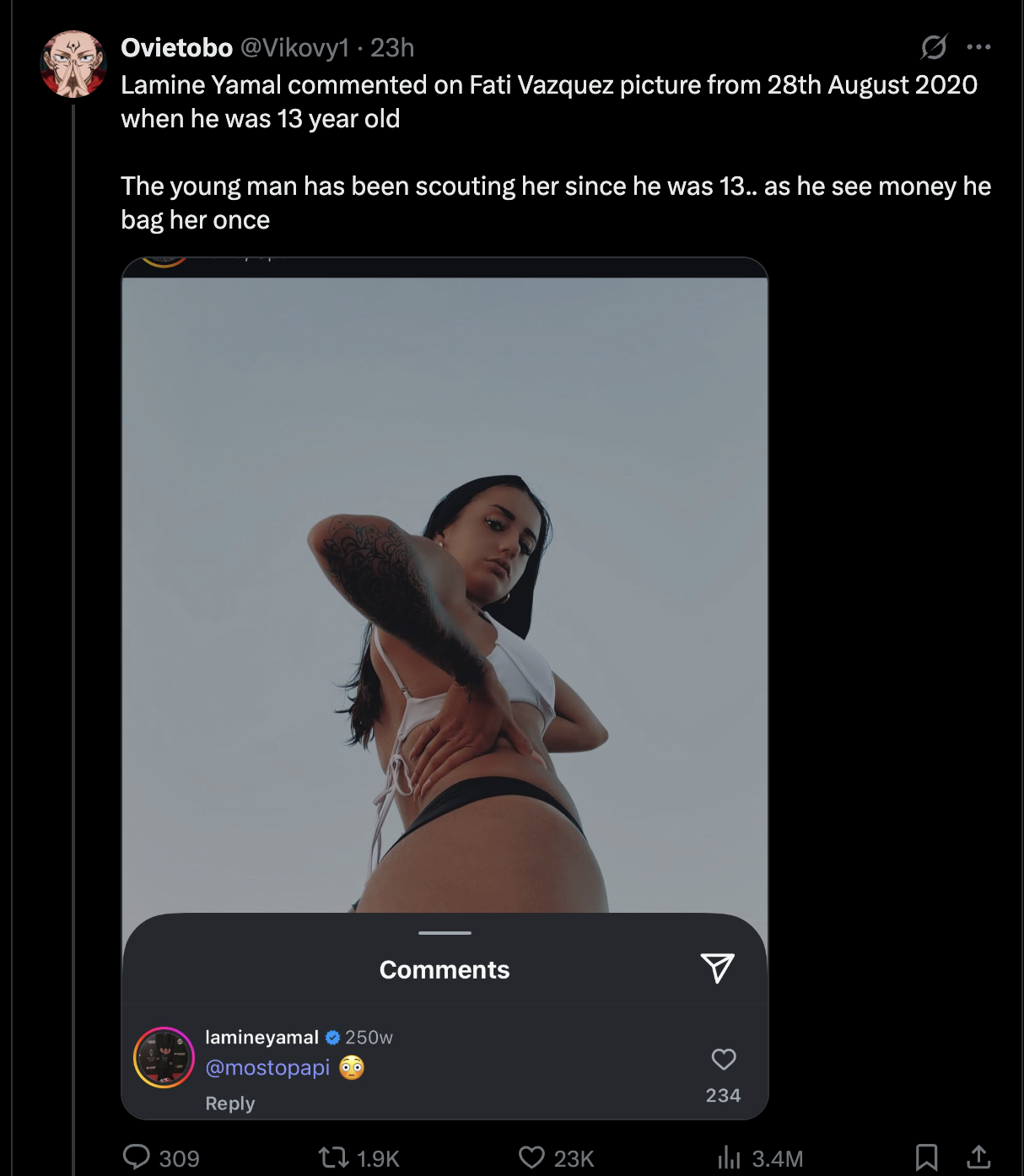The width and height of the screenshot is (1024, 1176).
Task: Open Ovietobo's profile avatar
Action: click(73, 64)
